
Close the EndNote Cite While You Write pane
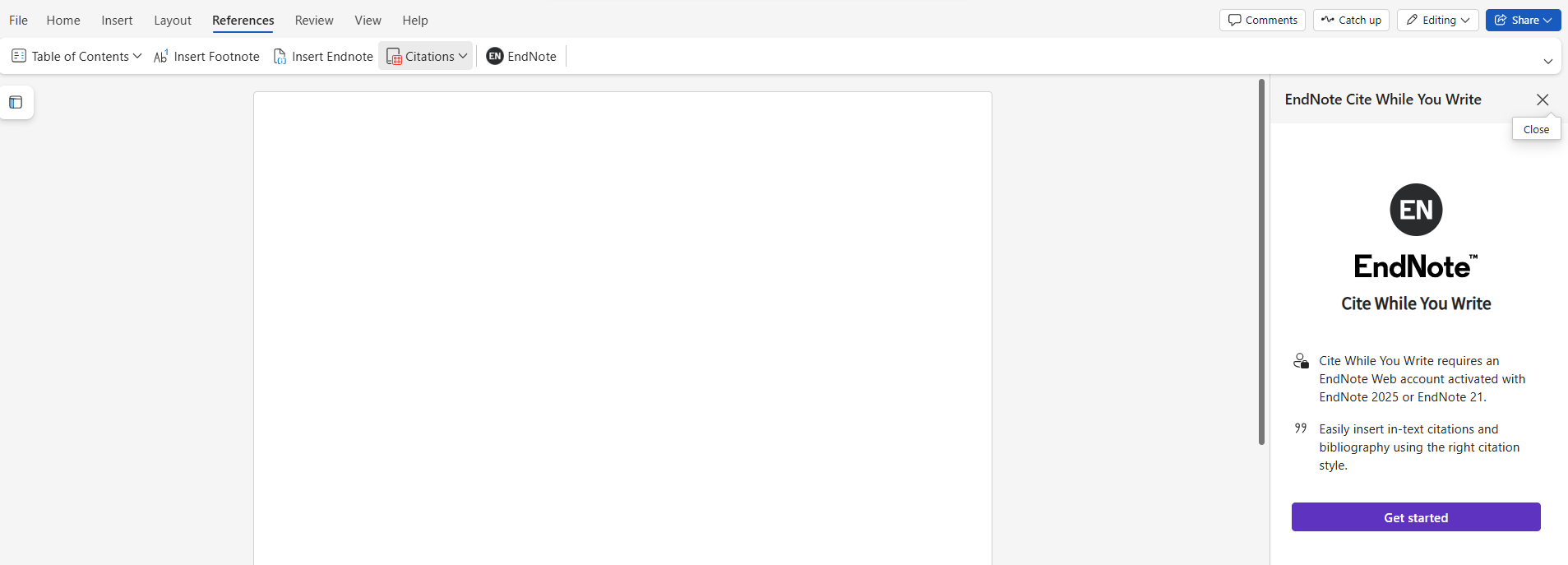(x=1542, y=100)
